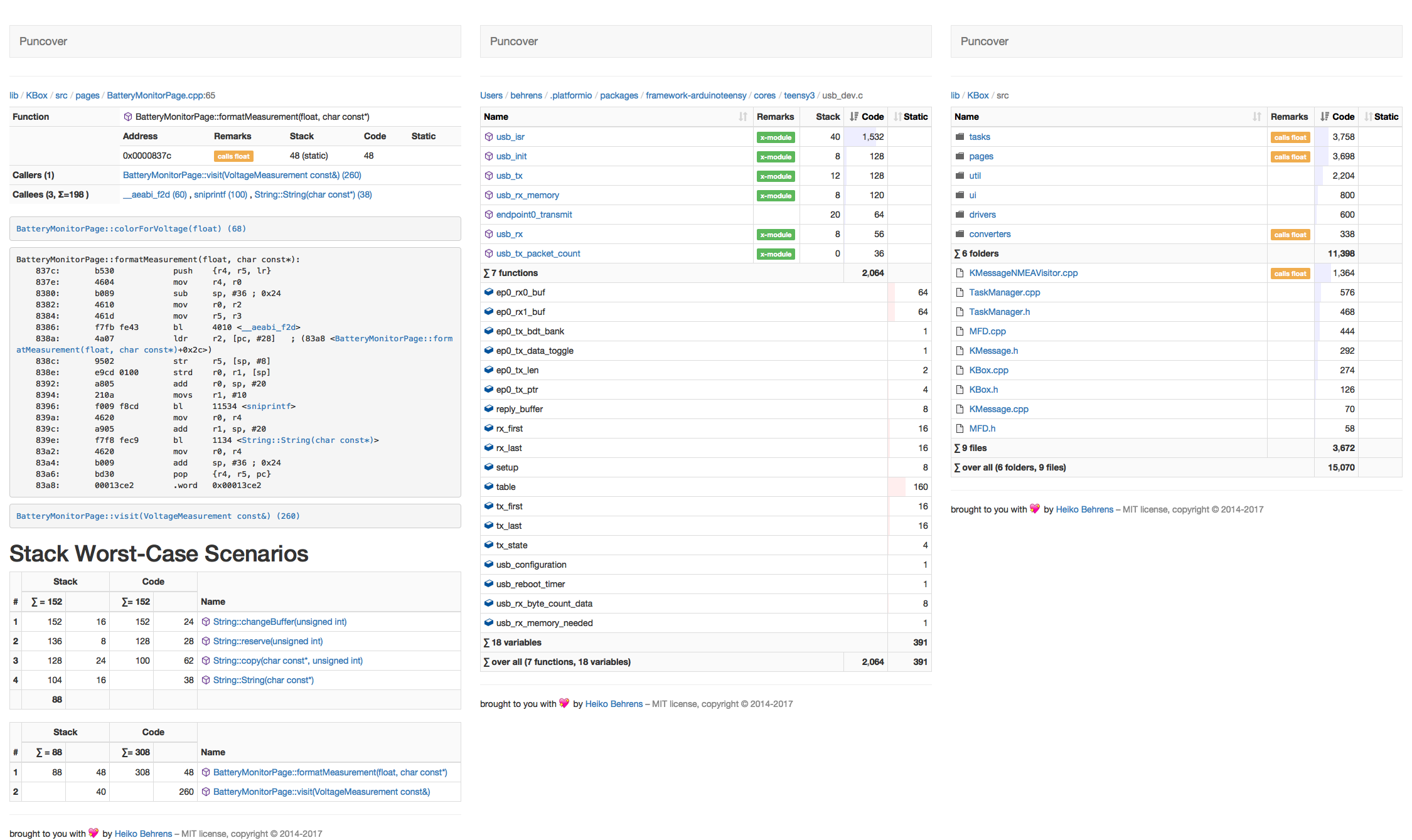Open the pages breadcrumb link
1412x840 pixels.
(87, 95)
